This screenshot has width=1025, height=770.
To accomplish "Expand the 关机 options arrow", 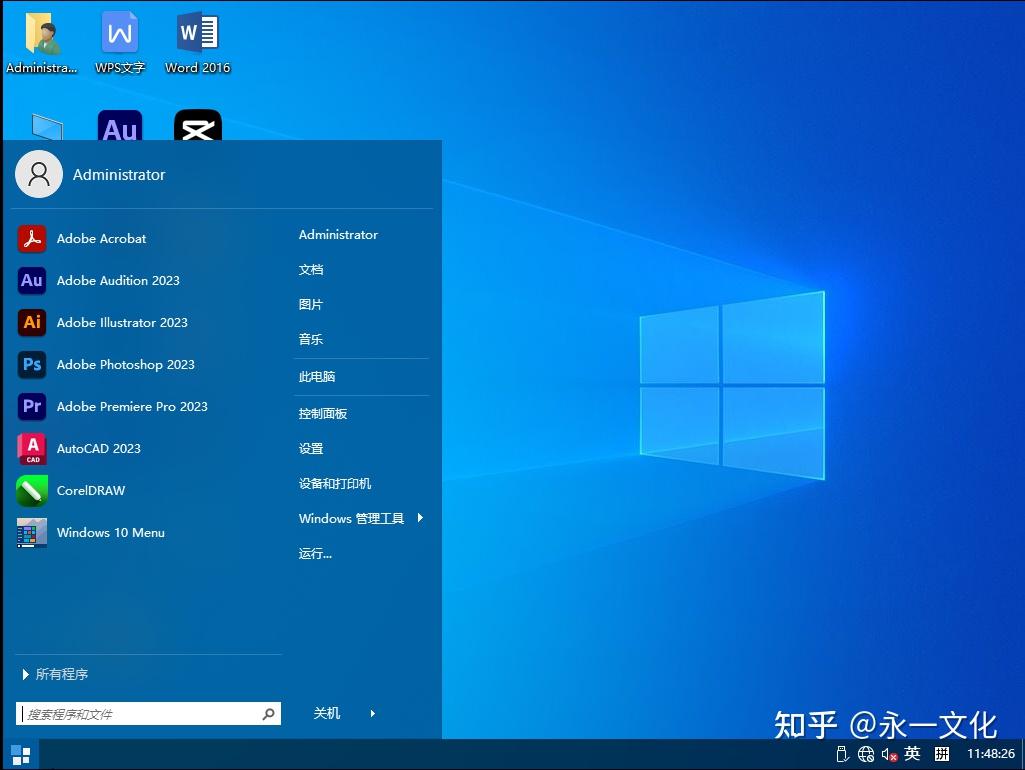I will (373, 713).
